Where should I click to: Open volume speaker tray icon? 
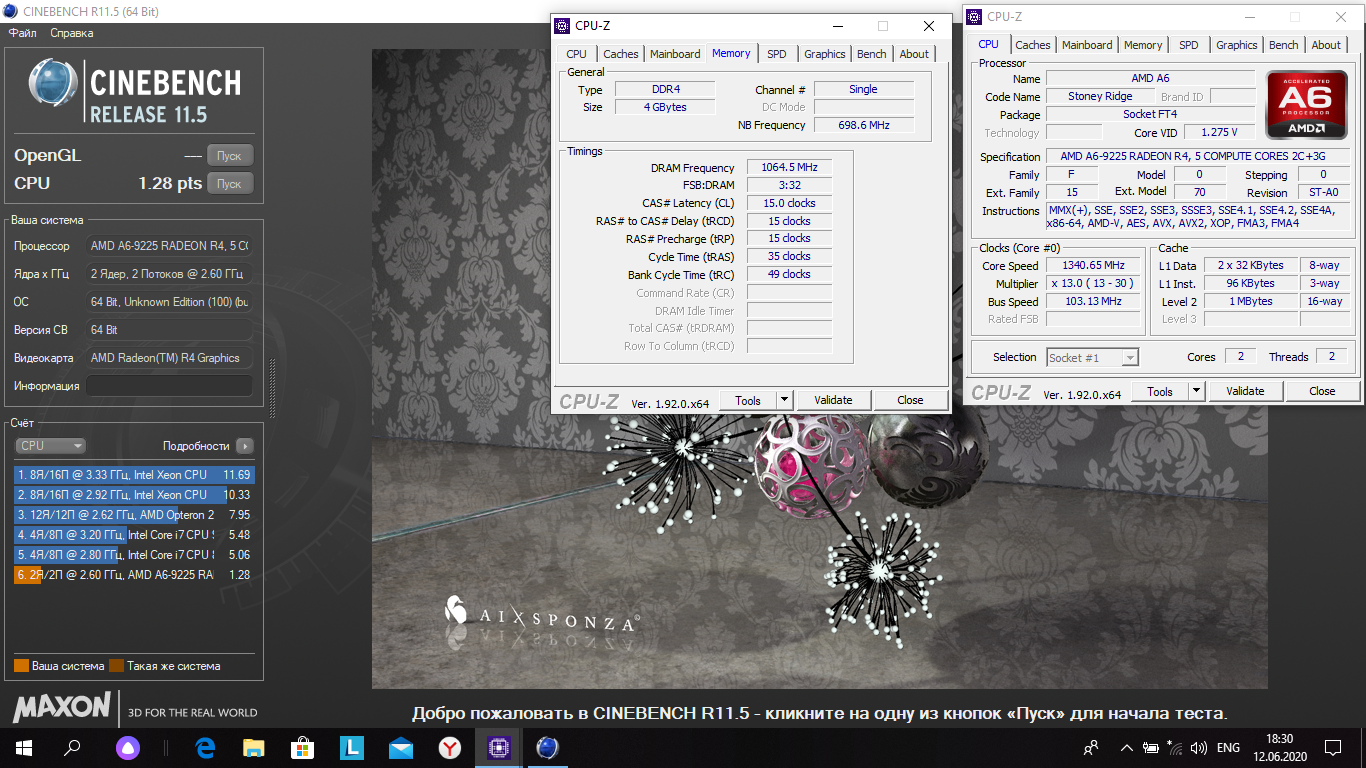(x=1199, y=747)
